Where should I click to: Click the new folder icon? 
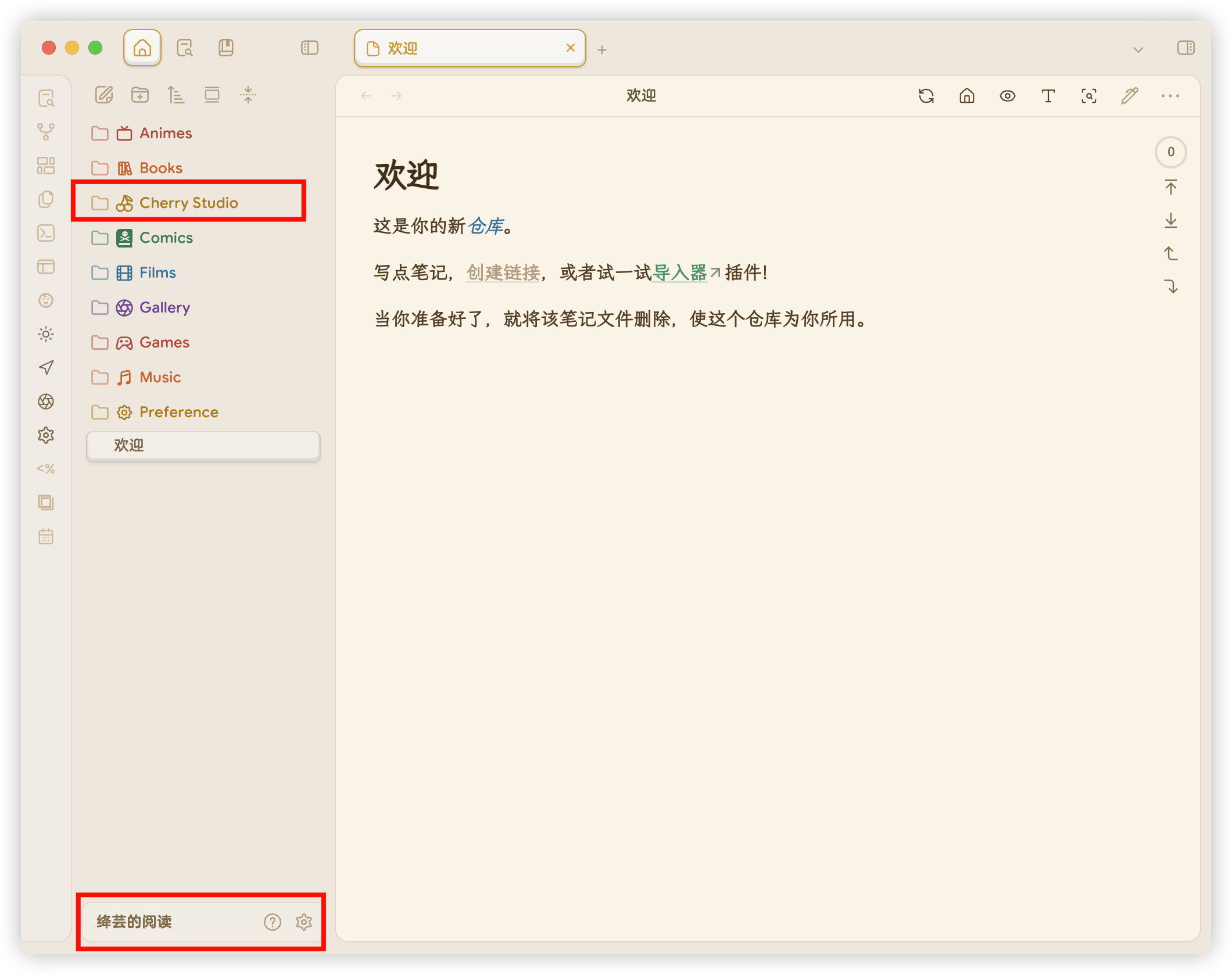pos(140,95)
